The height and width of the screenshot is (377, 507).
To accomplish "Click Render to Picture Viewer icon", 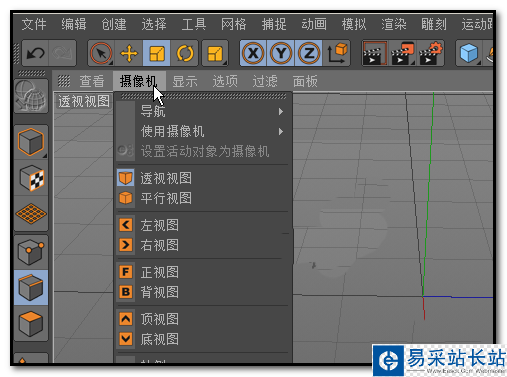I will [402, 53].
